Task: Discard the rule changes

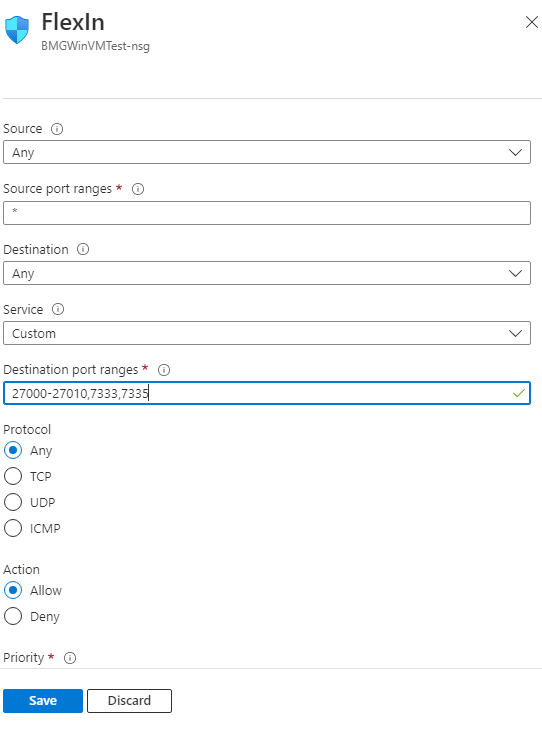Action: [x=129, y=701]
